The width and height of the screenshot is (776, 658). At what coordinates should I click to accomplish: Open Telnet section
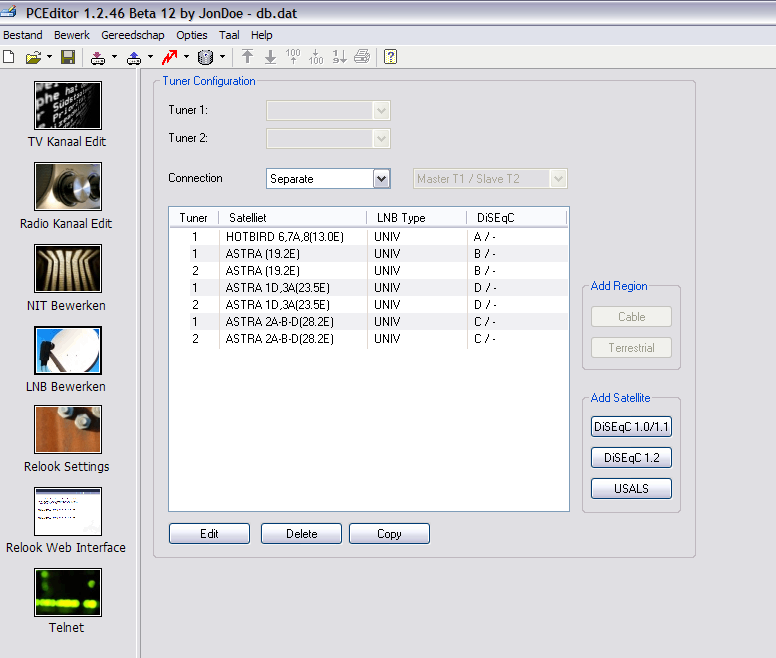point(67,601)
